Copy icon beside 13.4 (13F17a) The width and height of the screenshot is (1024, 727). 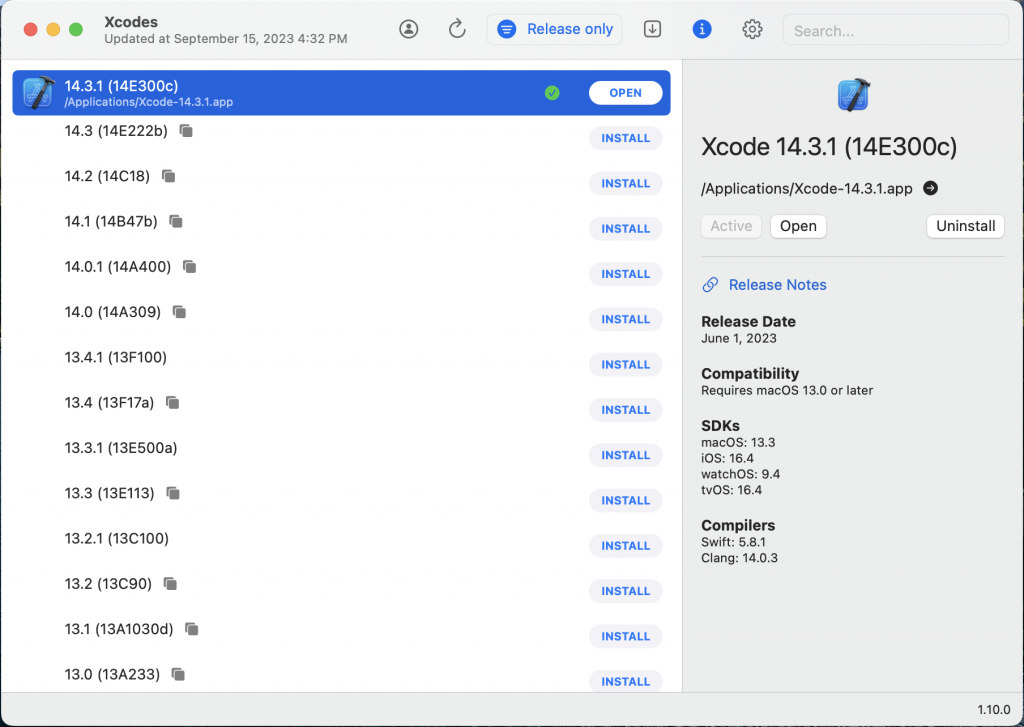point(172,402)
